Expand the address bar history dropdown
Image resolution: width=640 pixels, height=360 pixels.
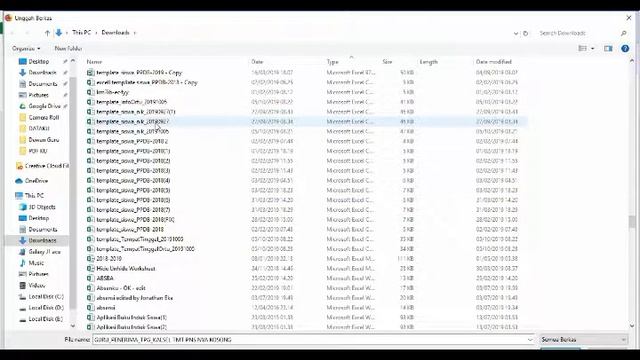516,33
